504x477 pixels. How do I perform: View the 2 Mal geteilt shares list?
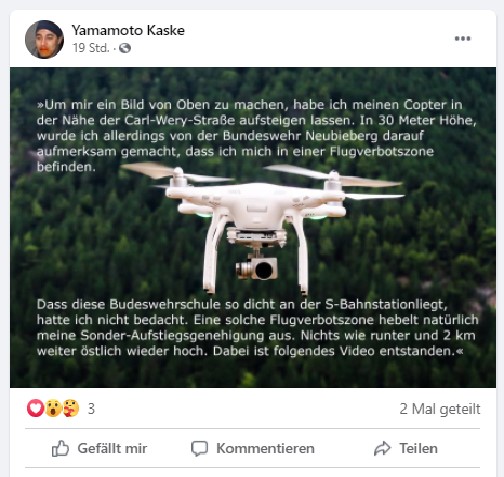click(x=440, y=409)
